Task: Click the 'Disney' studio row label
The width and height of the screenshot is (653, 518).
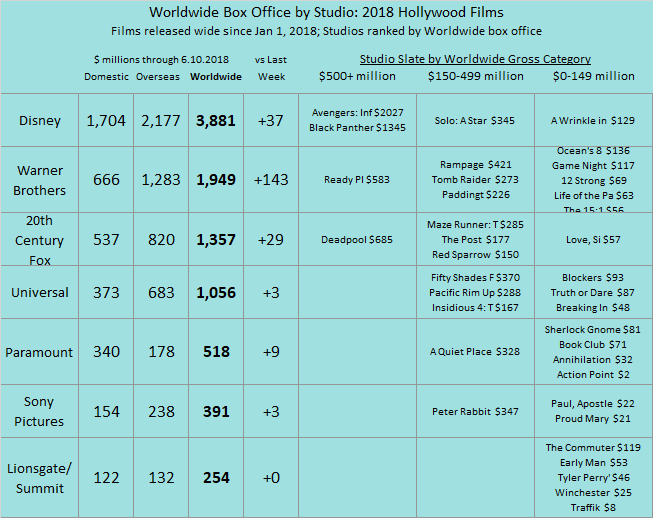Action: point(40,121)
